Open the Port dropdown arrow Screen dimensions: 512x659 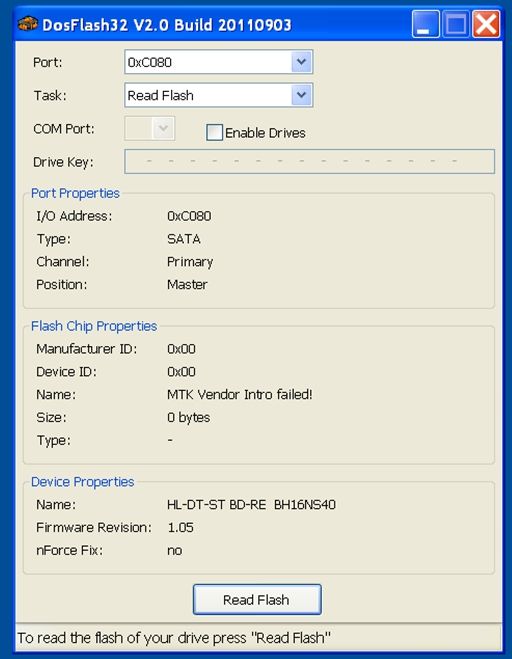(301, 62)
